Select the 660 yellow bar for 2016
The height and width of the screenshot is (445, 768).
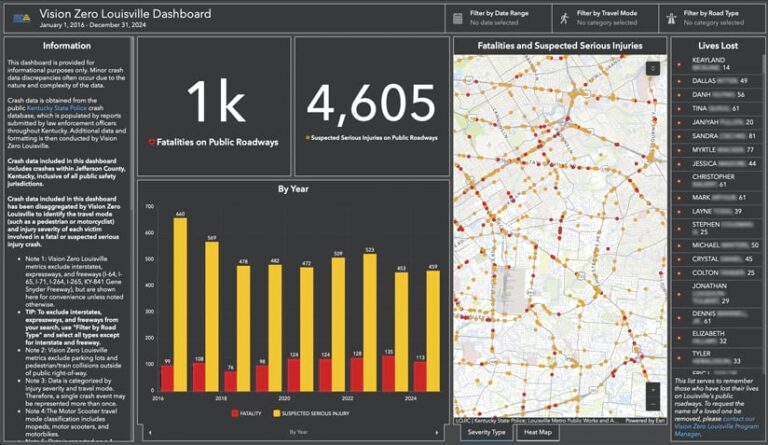pyautogui.click(x=180, y=304)
